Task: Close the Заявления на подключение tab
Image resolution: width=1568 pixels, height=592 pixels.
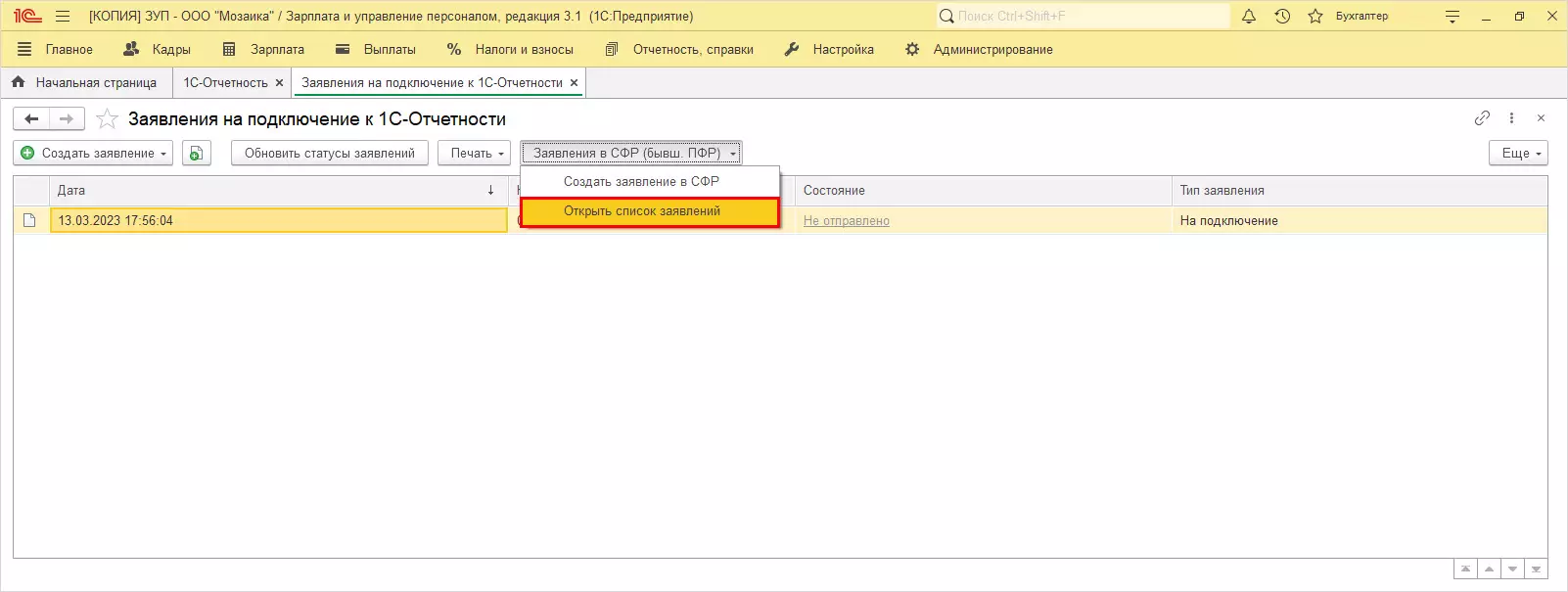Action: pyautogui.click(x=574, y=83)
